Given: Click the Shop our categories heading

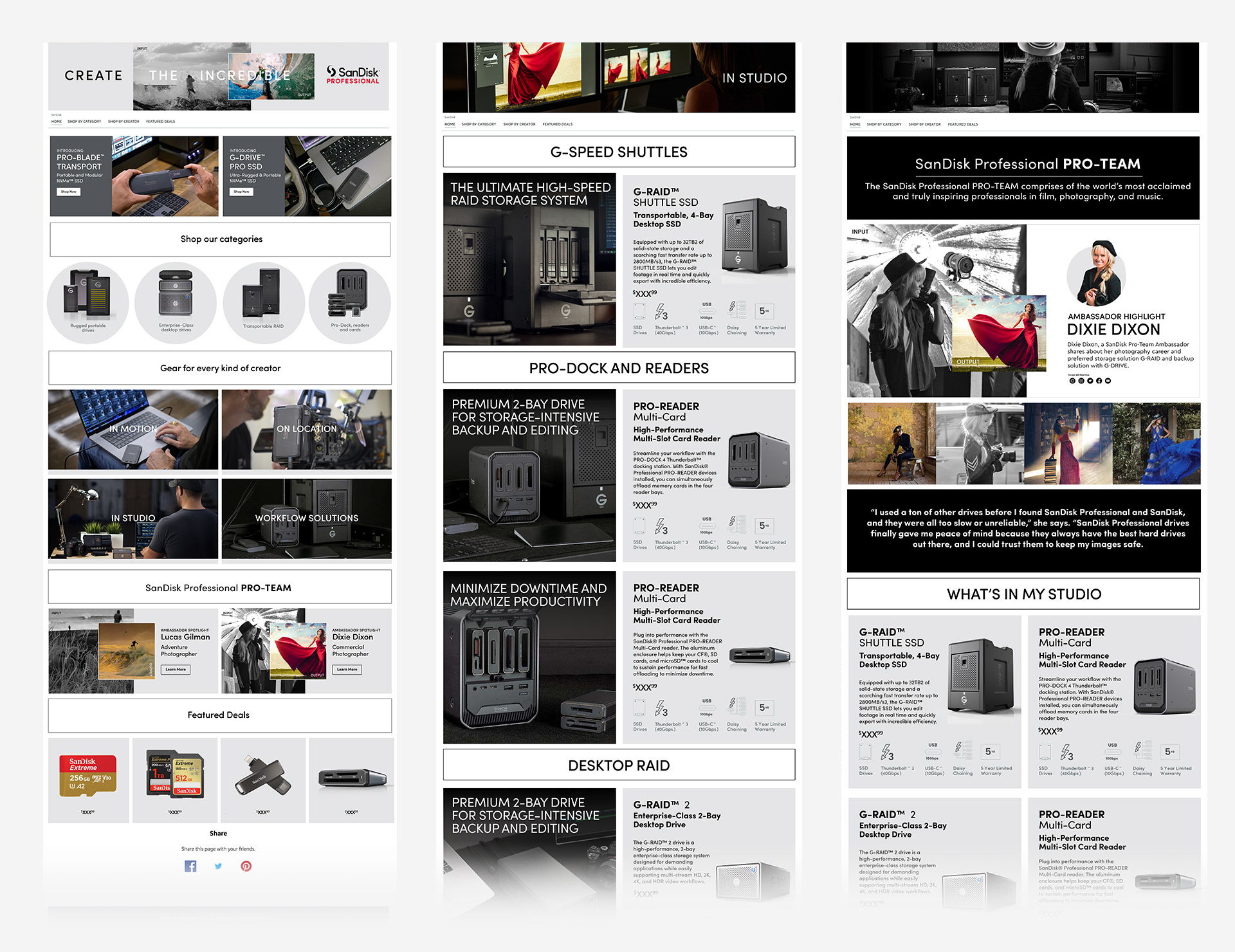Looking at the screenshot, I should point(221,239).
